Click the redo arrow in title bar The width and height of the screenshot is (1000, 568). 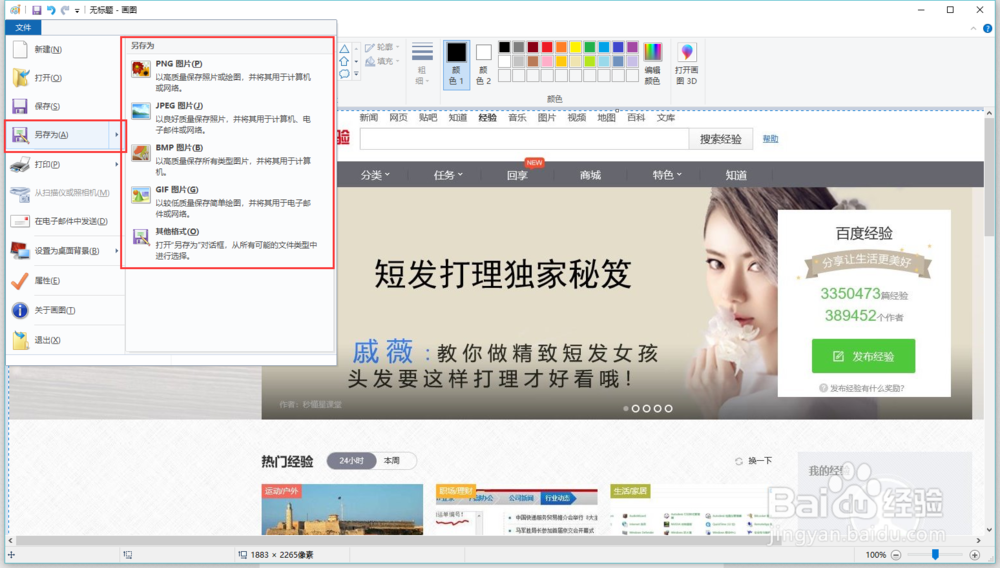point(65,10)
